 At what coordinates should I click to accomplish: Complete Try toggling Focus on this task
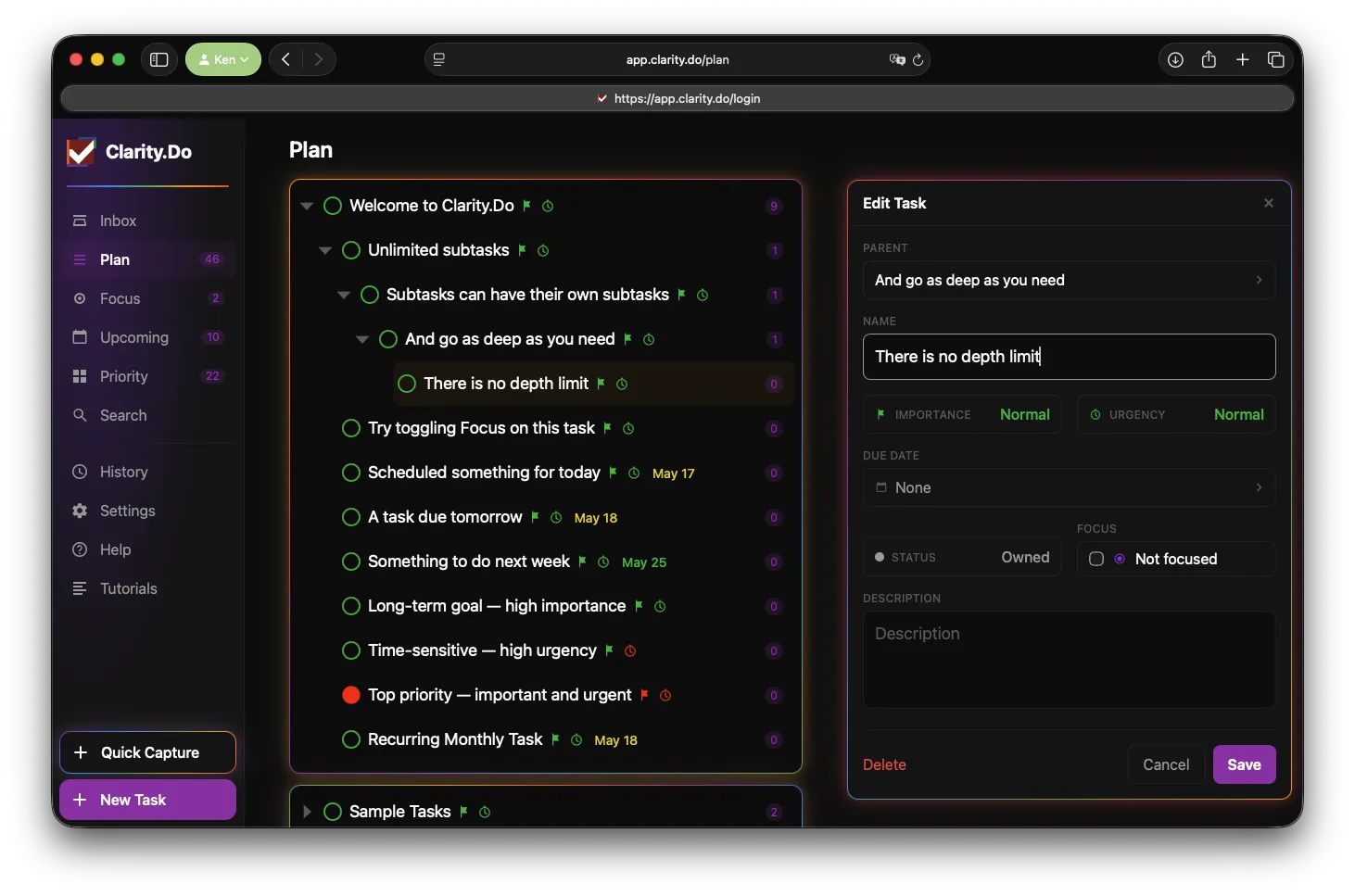[x=351, y=428]
